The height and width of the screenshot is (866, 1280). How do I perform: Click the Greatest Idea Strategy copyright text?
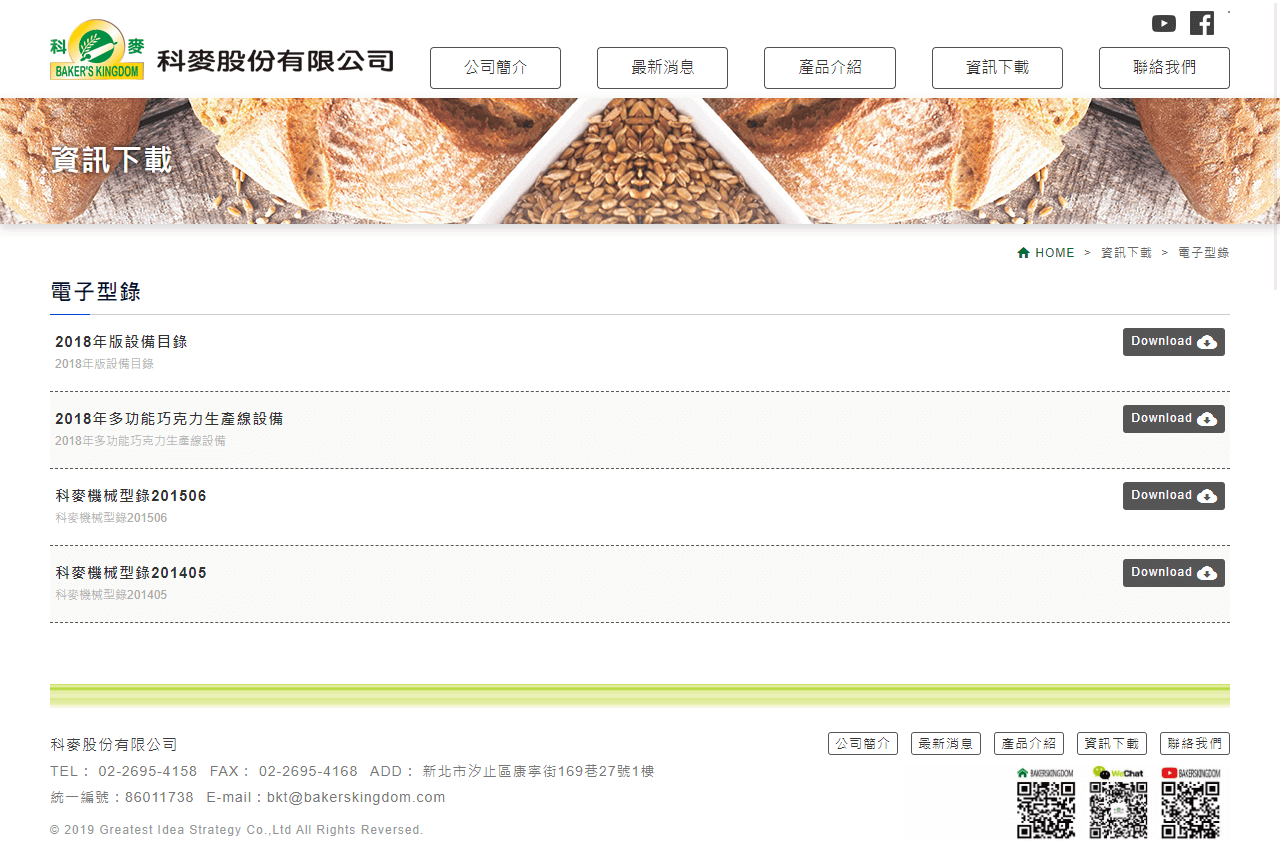(x=237, y=830)
